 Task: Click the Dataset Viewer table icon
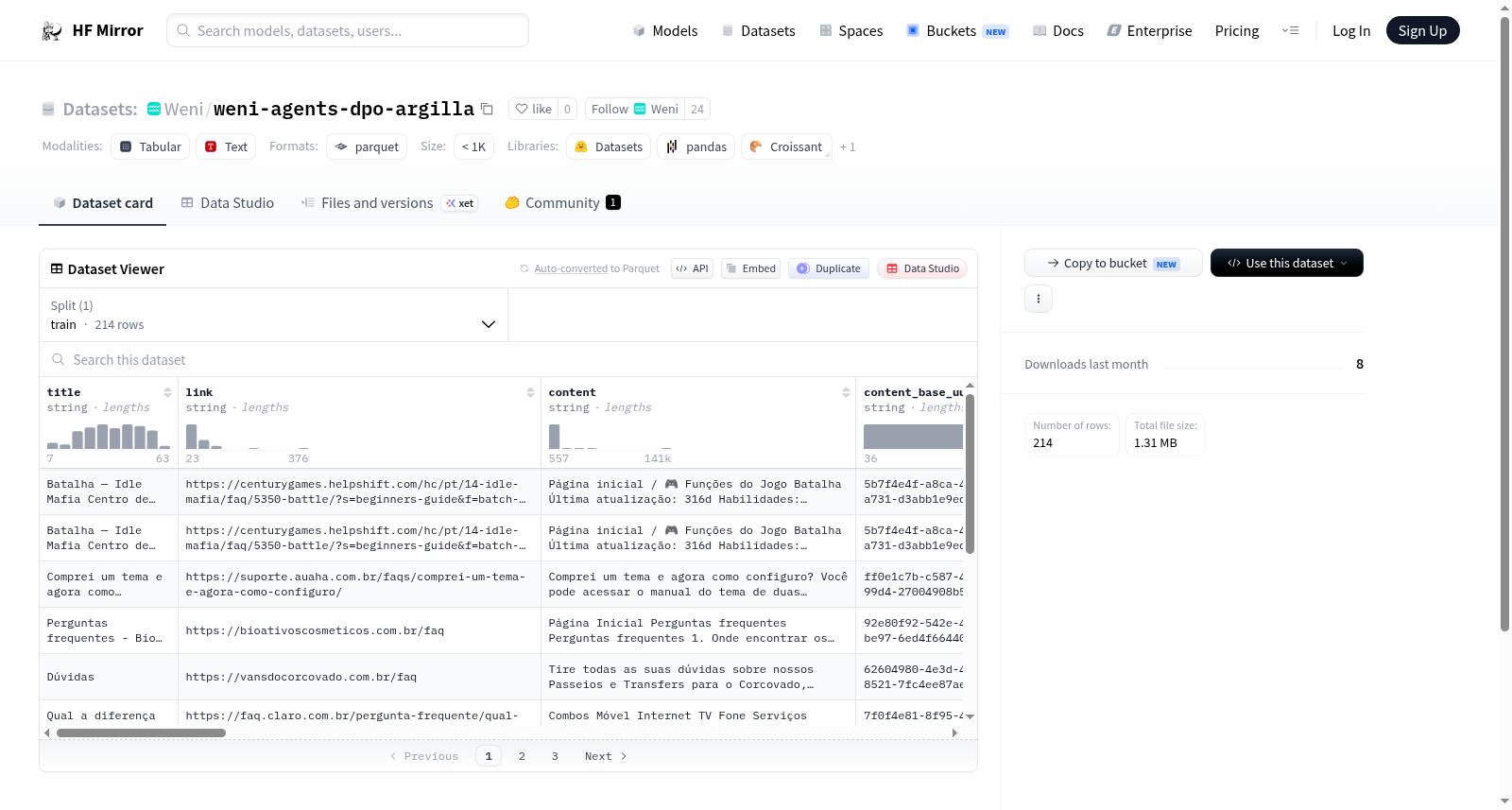coord(57,268)
